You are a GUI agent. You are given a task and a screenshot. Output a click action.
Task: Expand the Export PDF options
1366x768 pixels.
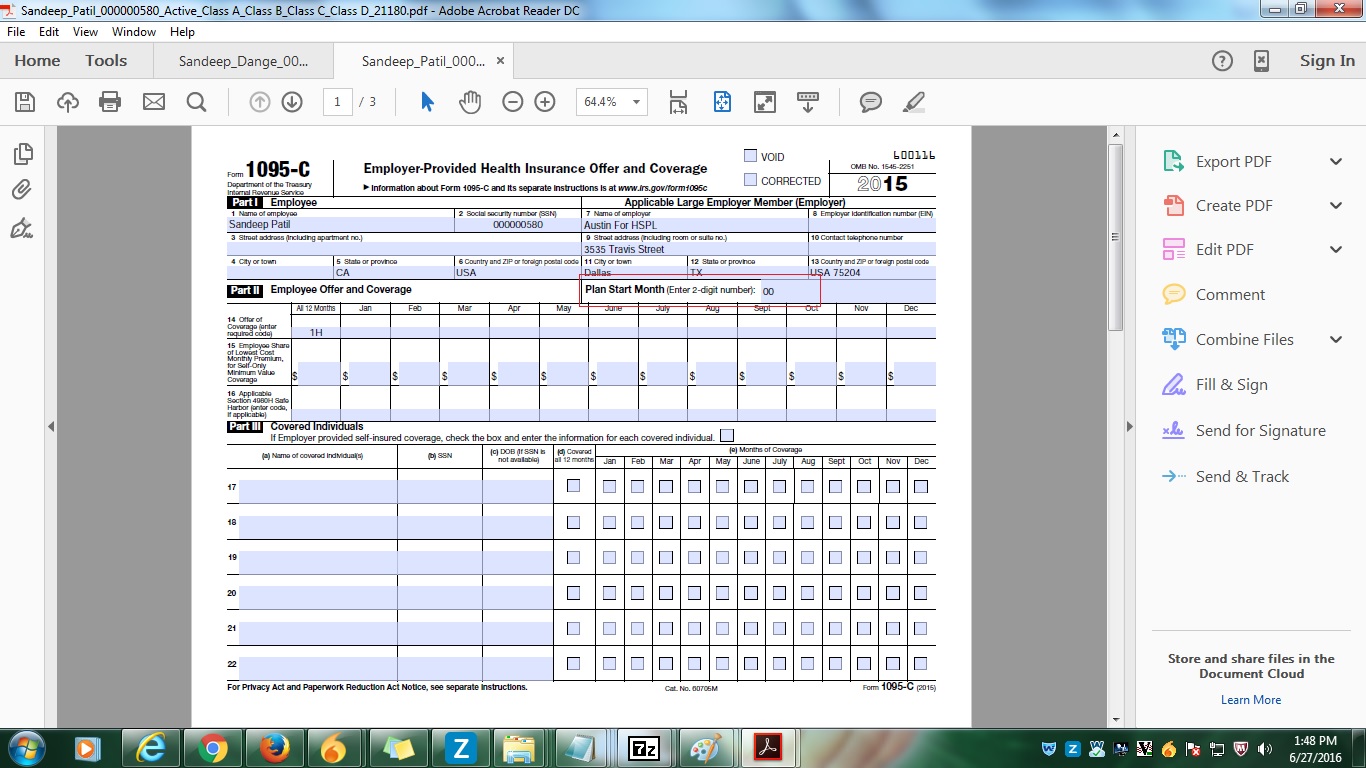click(1335, 162)
